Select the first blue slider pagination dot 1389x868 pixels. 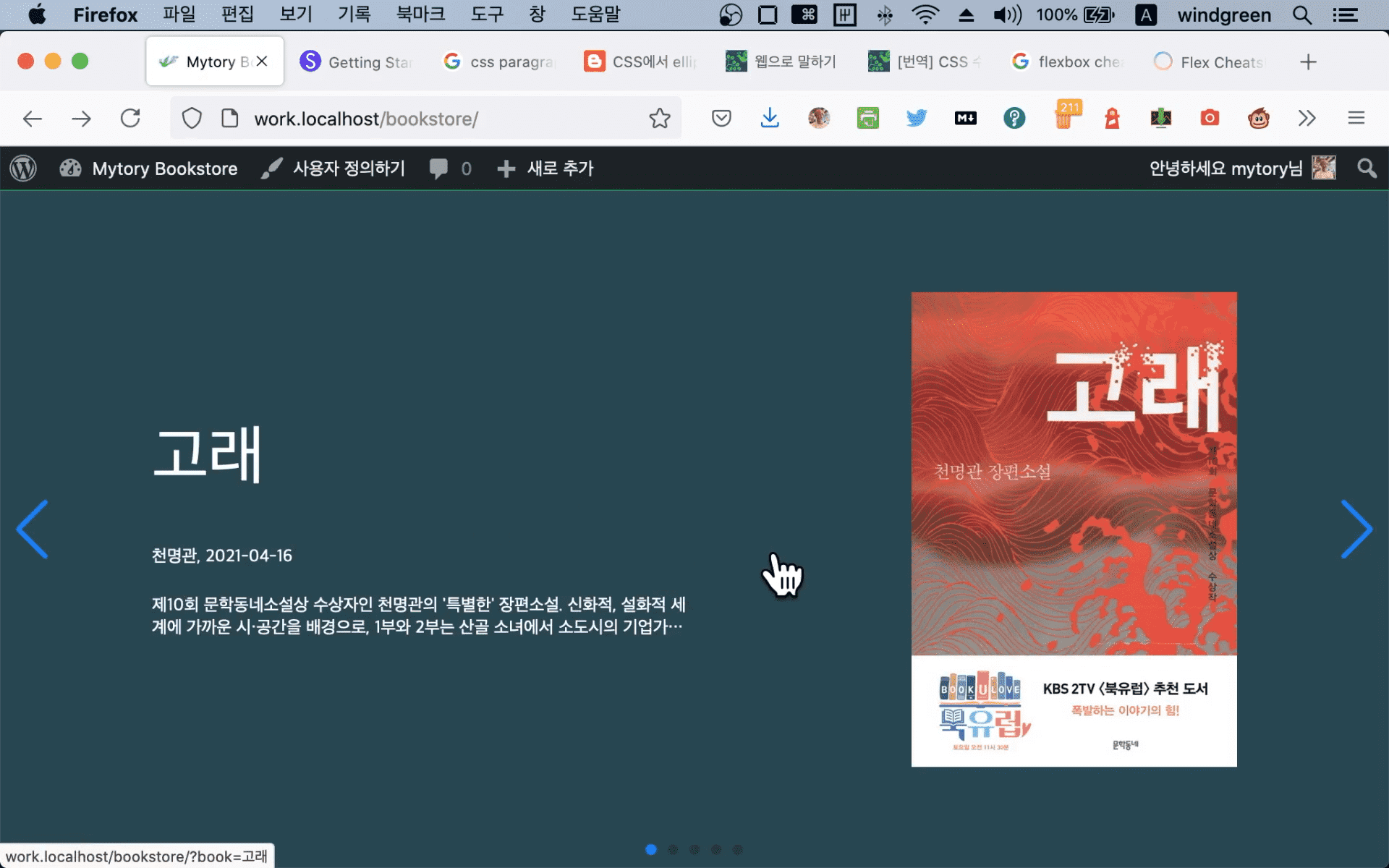click(651, 849)
